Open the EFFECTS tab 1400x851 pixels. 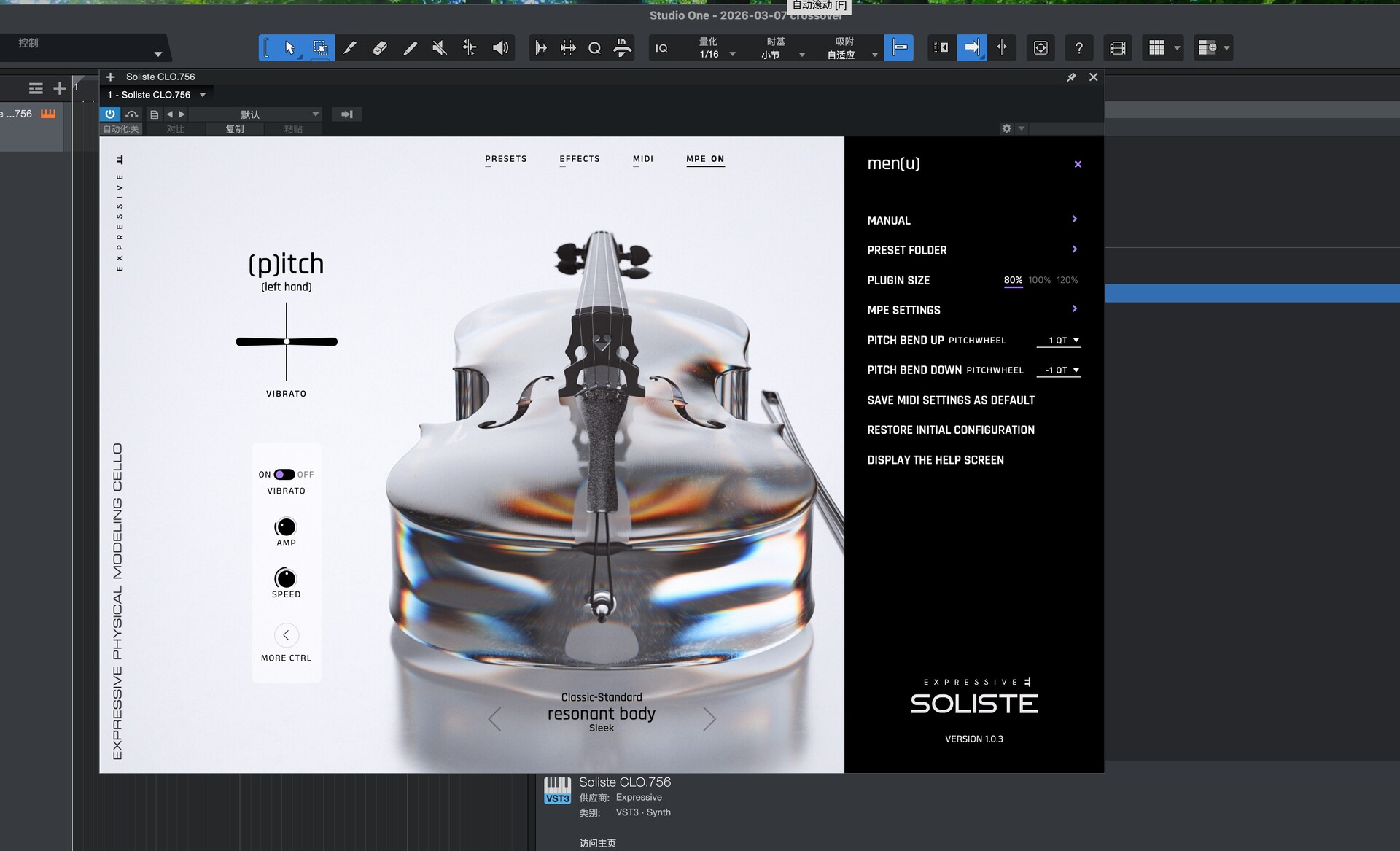(580, 159)
